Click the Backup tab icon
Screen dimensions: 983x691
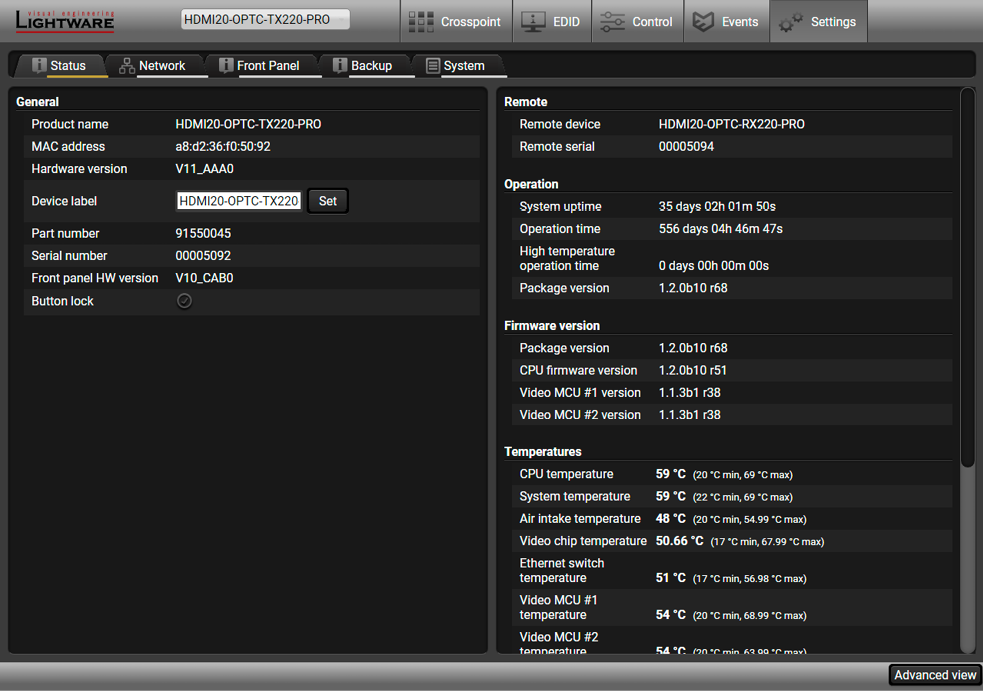click(340, 65)
